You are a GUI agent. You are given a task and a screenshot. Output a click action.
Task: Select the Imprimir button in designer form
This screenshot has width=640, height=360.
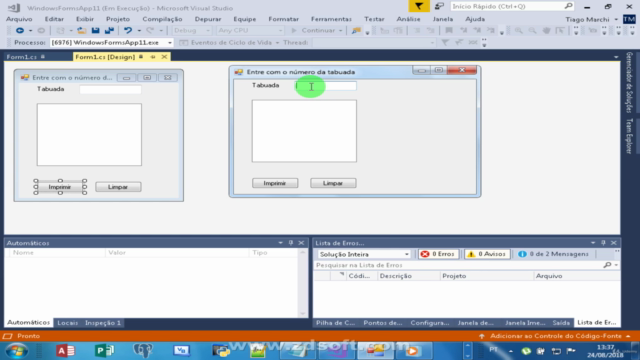(60, 187)
